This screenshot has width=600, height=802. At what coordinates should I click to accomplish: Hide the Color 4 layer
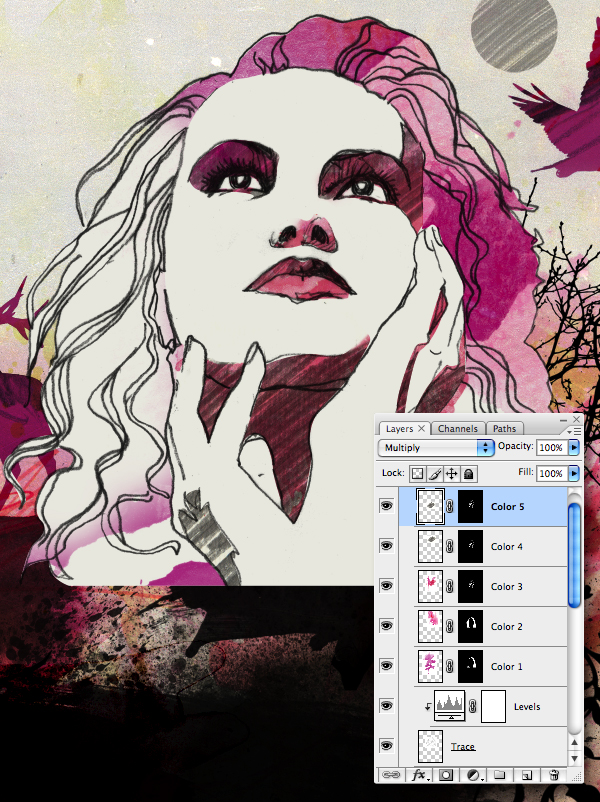click(x=387, y=546)
